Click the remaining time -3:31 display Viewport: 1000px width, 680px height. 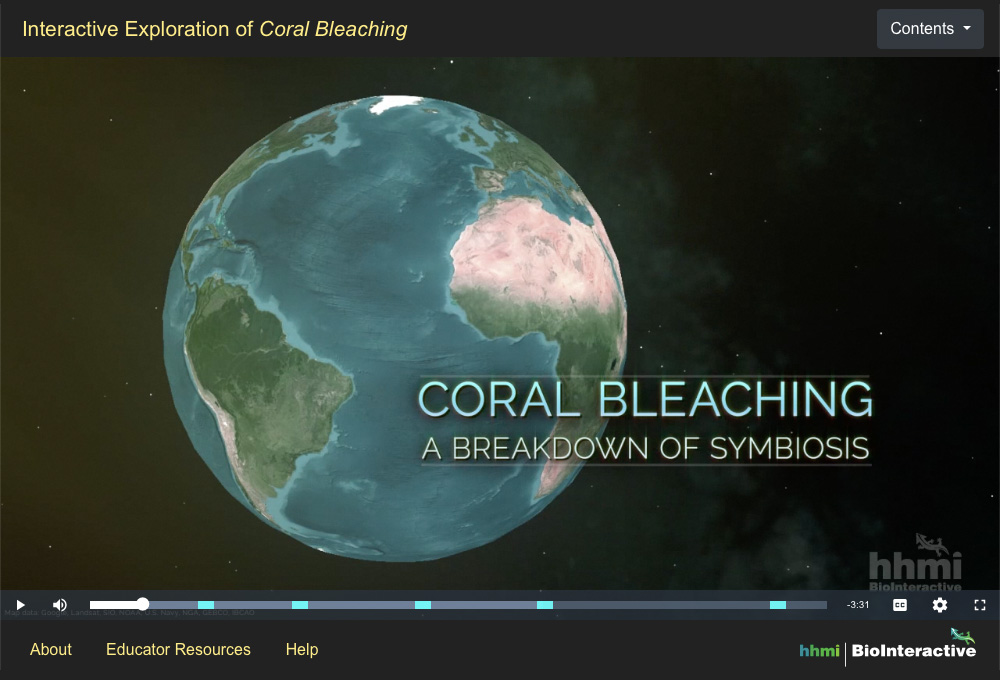tap(858, 605)
